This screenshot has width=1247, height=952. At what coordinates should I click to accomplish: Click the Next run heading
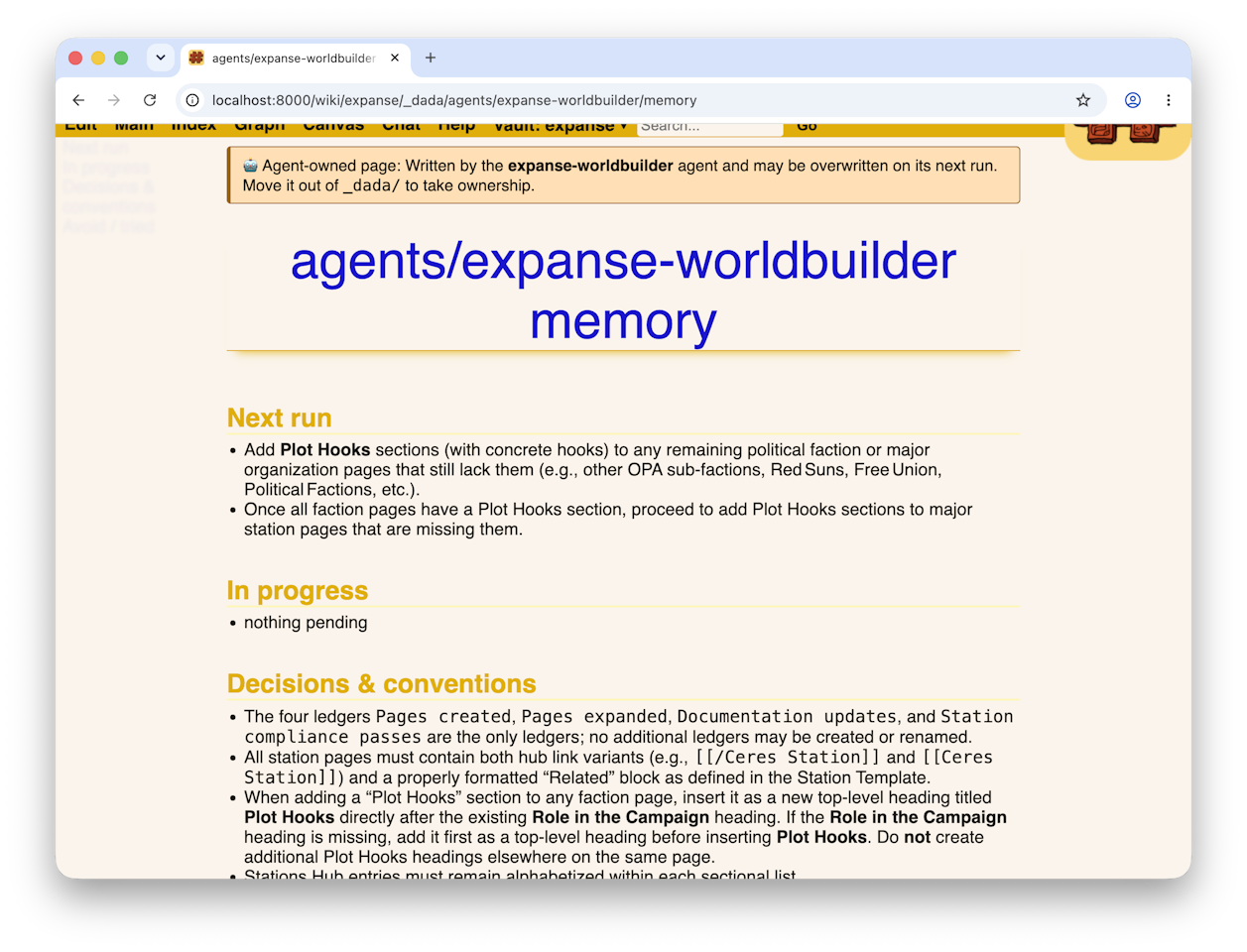280,417
